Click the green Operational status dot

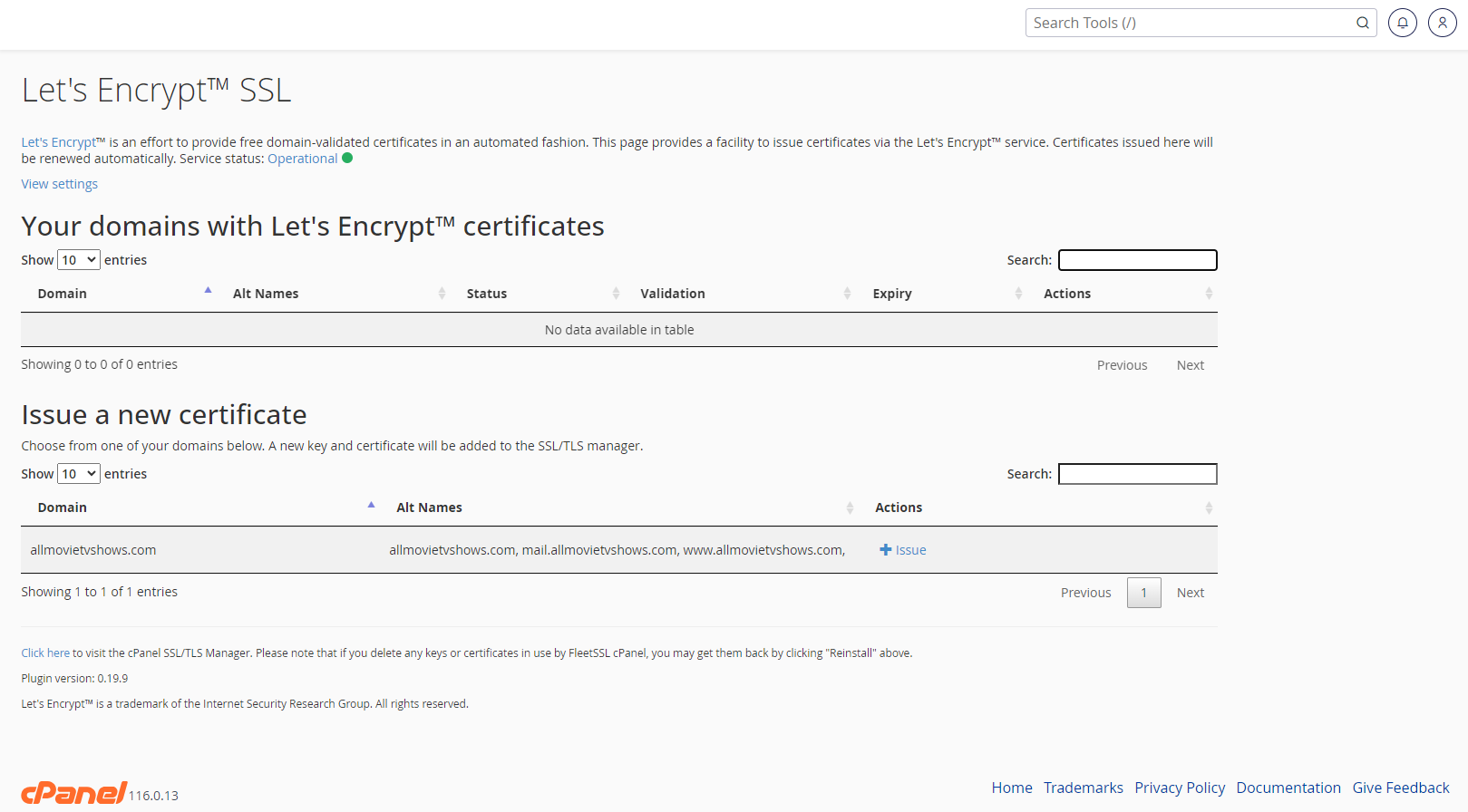click(347, 159)
